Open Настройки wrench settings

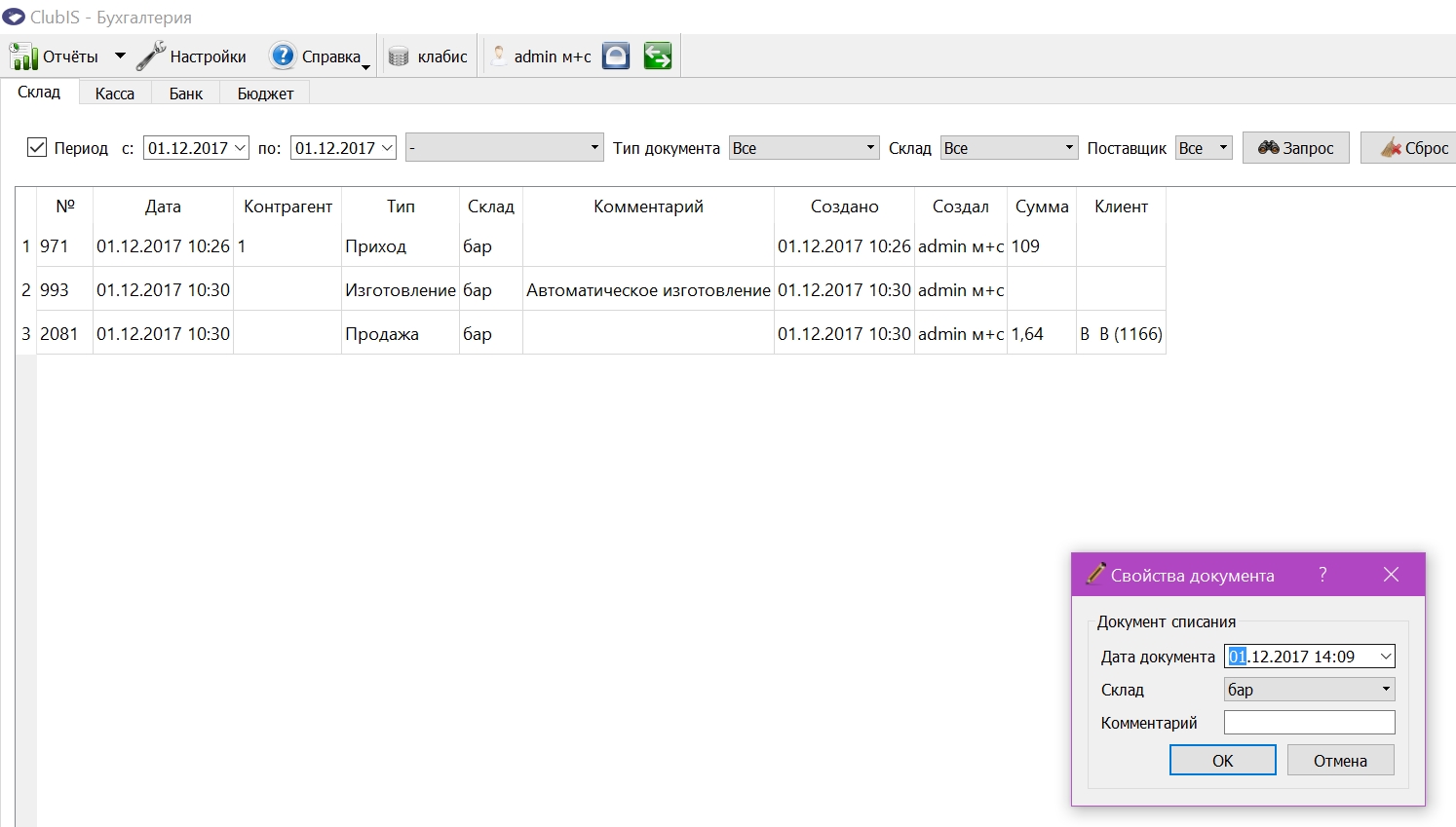(x=151, y=56)
